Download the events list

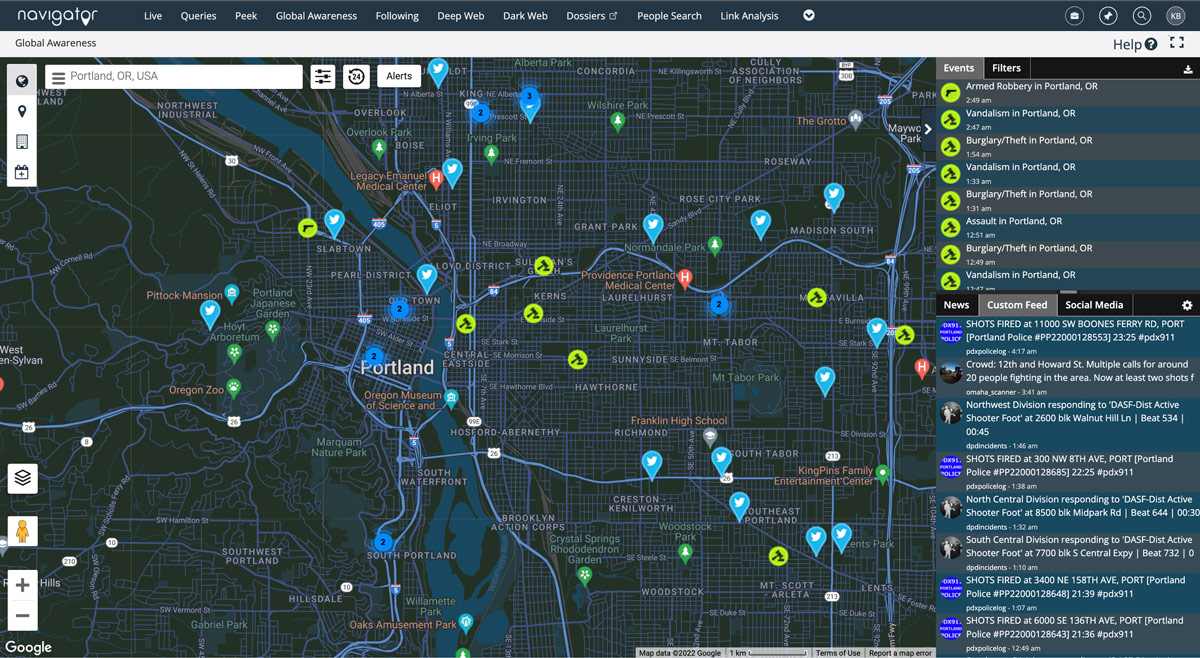(x=1188, y=69)
